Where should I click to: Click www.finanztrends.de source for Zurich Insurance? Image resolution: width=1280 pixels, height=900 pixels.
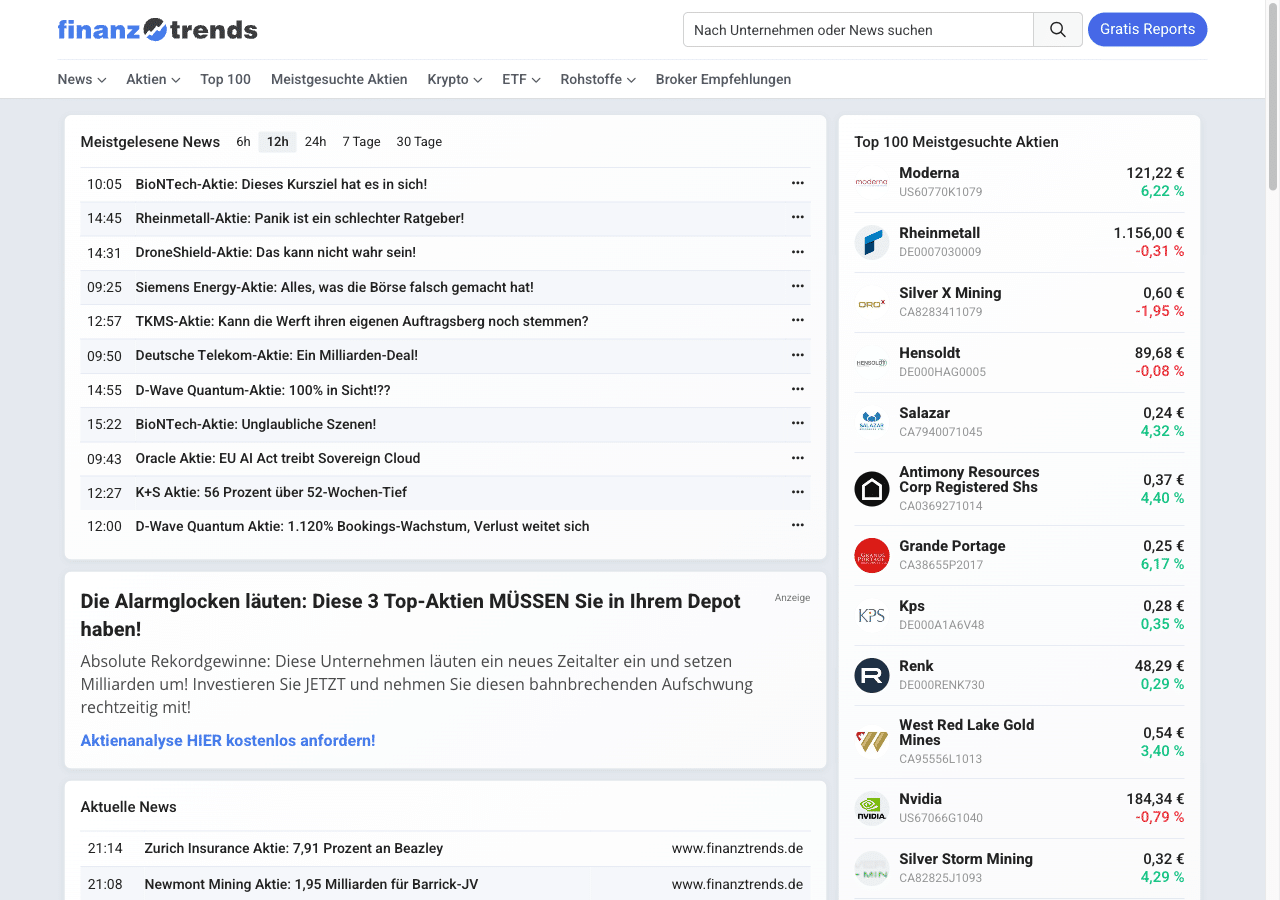(x=737, y=848)
